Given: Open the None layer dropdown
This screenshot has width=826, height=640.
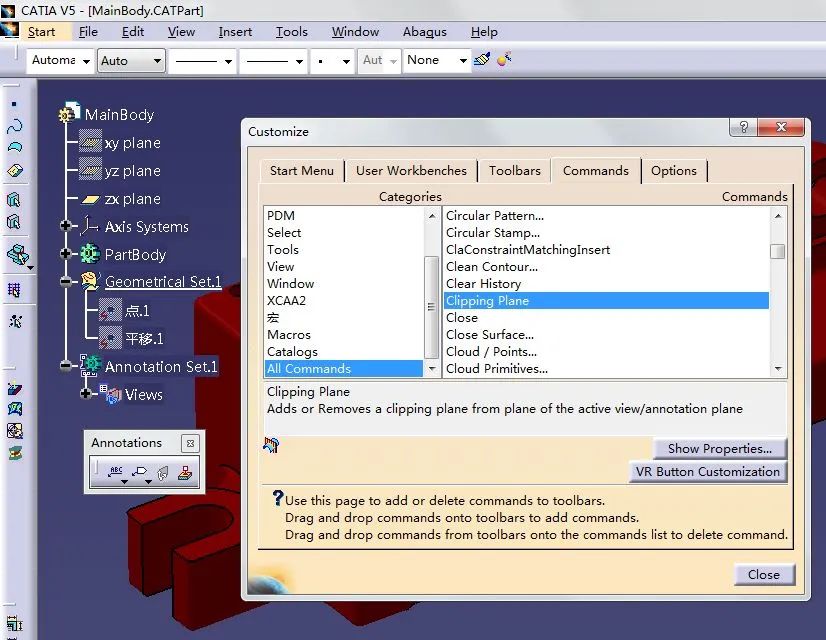Looking at the screenshot, I should click(x=463, y=61).
